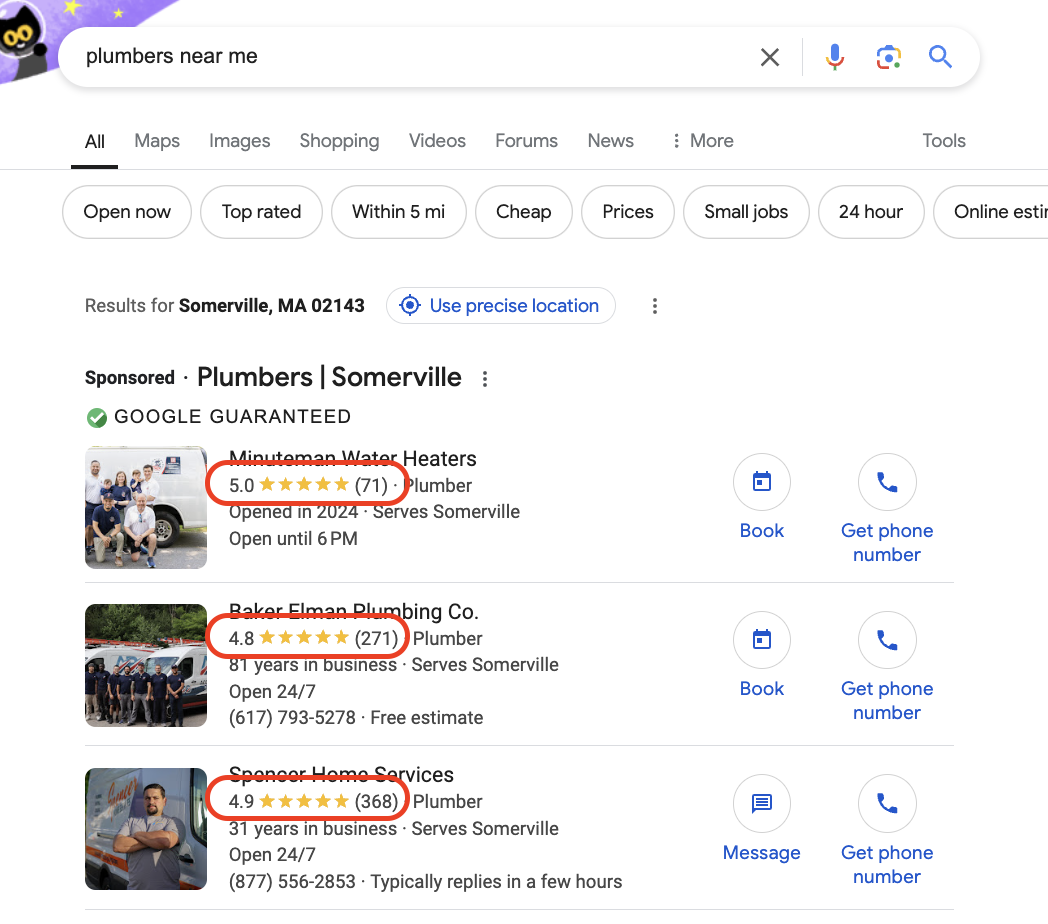Click Baker Elman phone number (617) 793-5278
The image size is (1048, 924).
pos(292,717)
